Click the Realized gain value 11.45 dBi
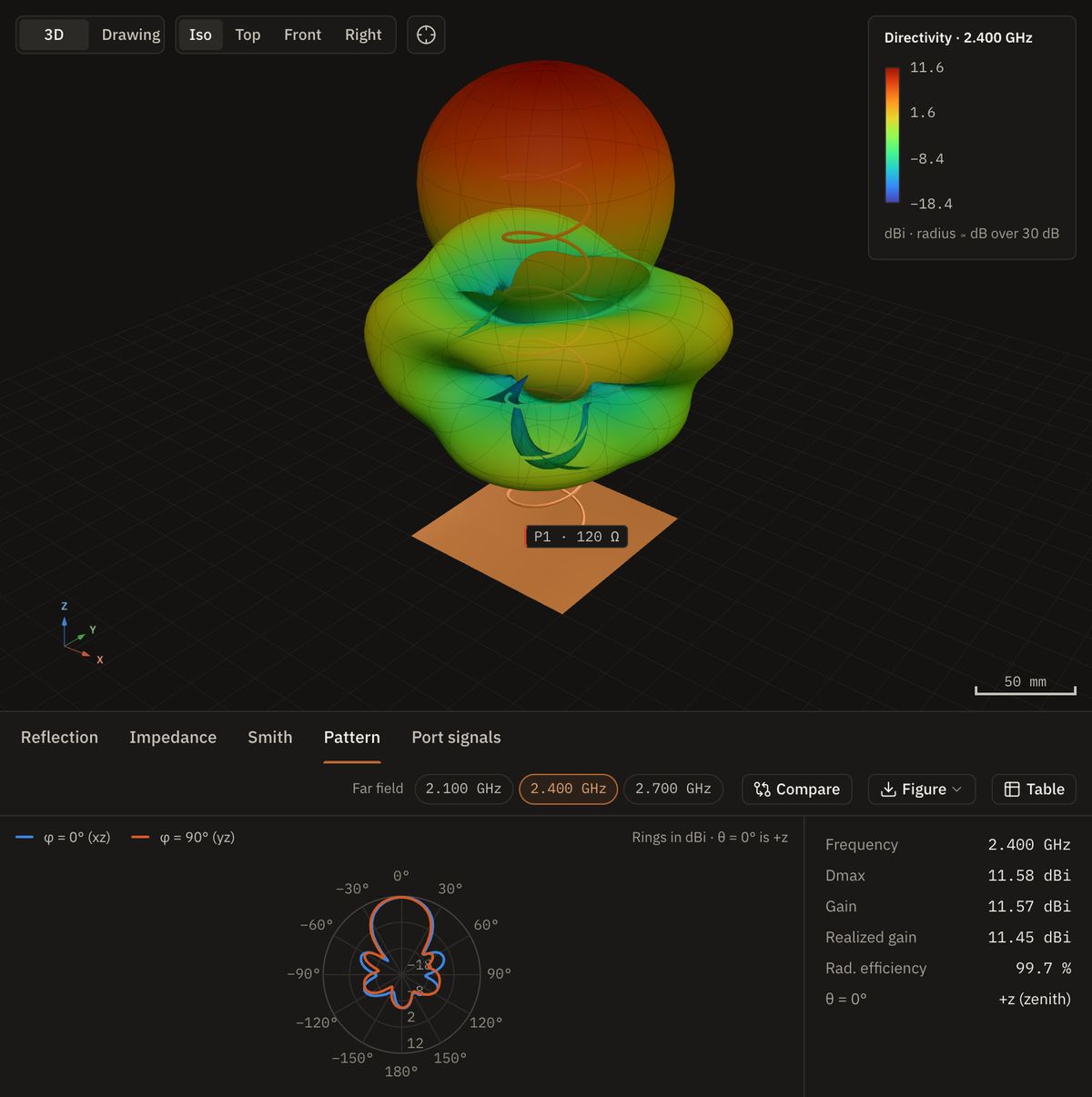 (x=1029, y=937)
